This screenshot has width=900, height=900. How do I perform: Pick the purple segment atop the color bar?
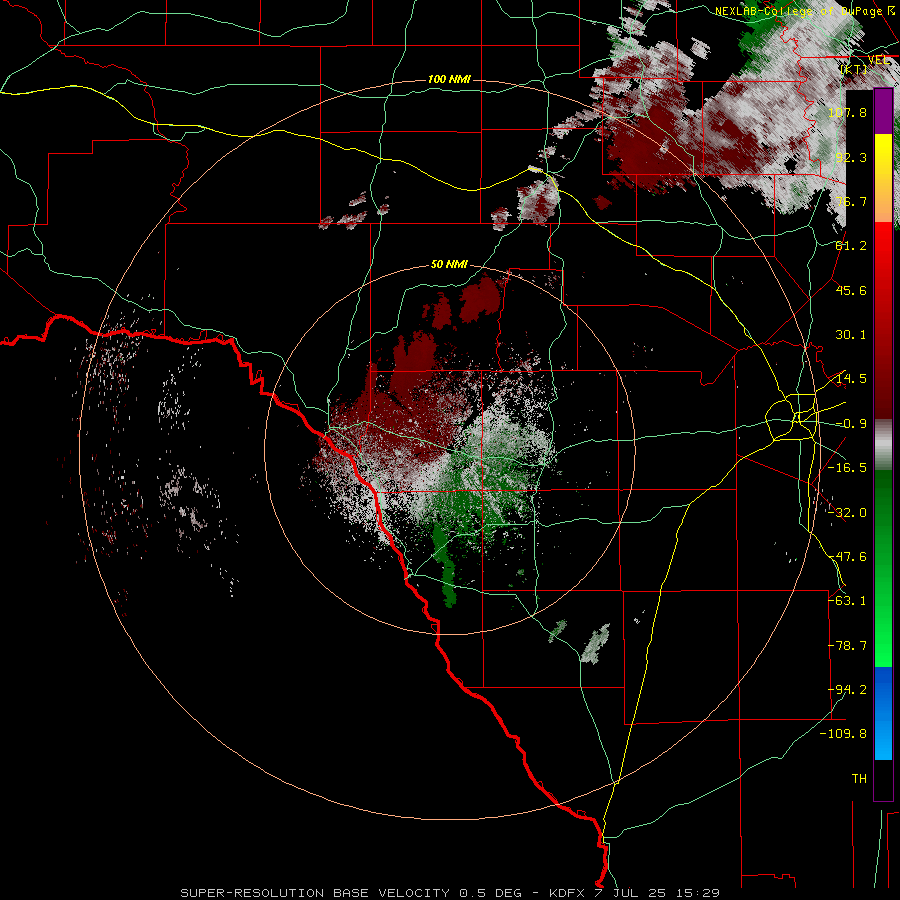[x=883, y=111]
